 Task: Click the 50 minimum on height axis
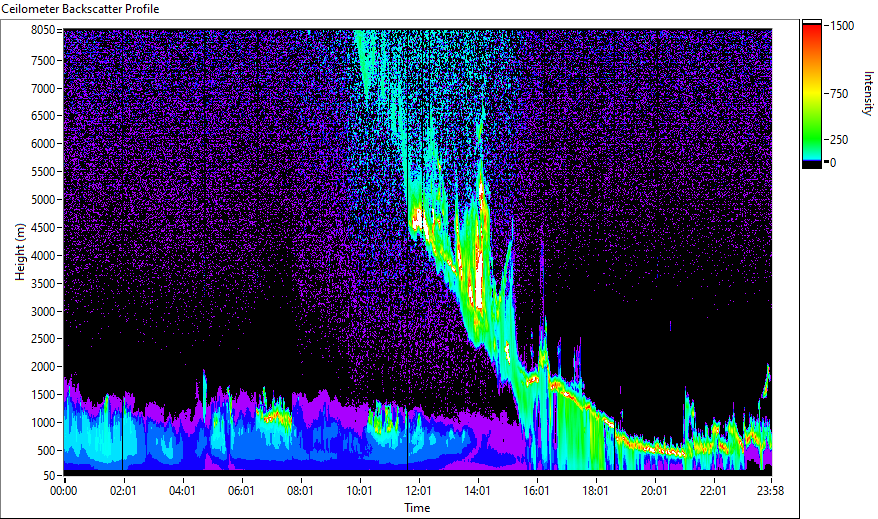[49, 476]
